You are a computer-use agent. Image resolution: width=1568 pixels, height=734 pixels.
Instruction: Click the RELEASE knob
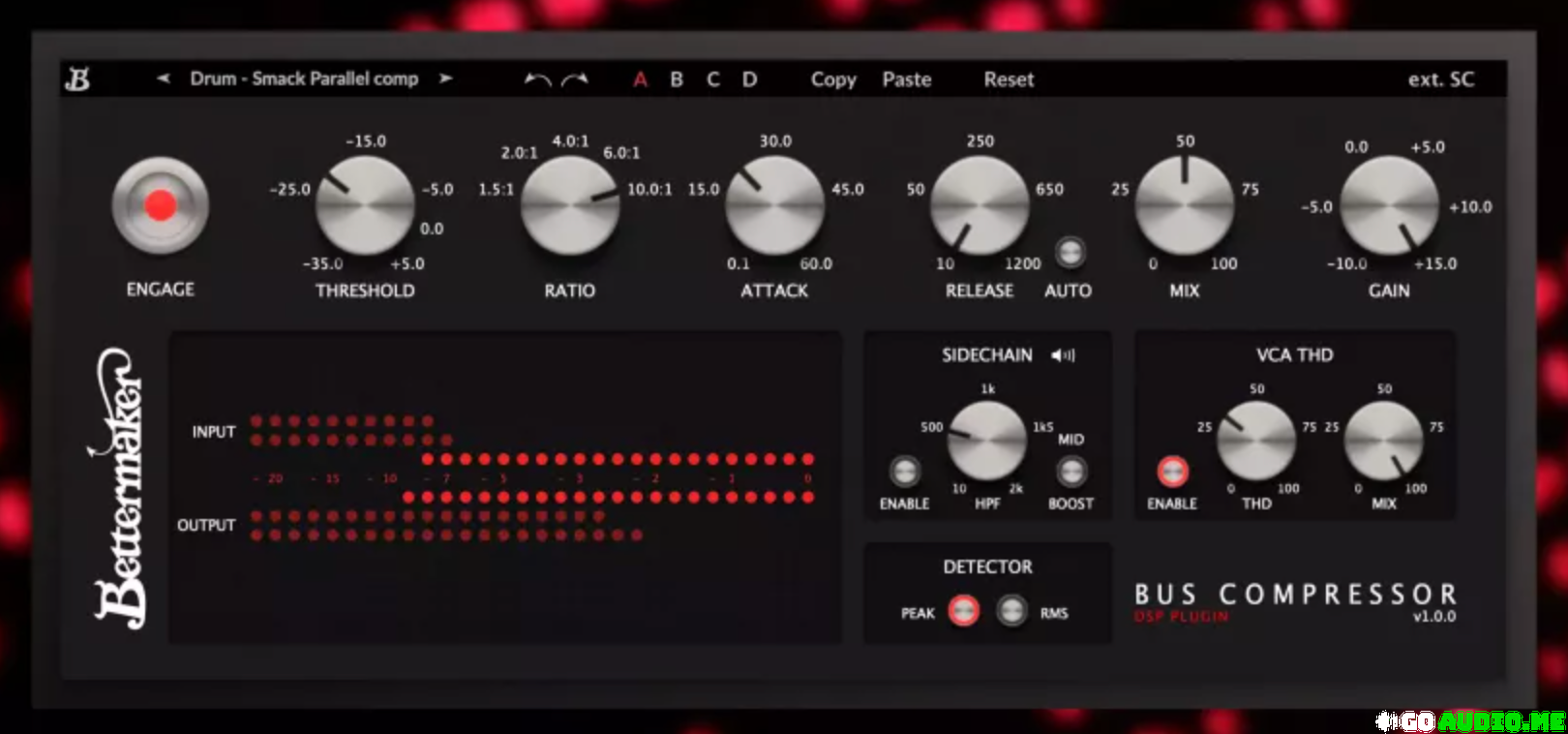tap(980, 205)
